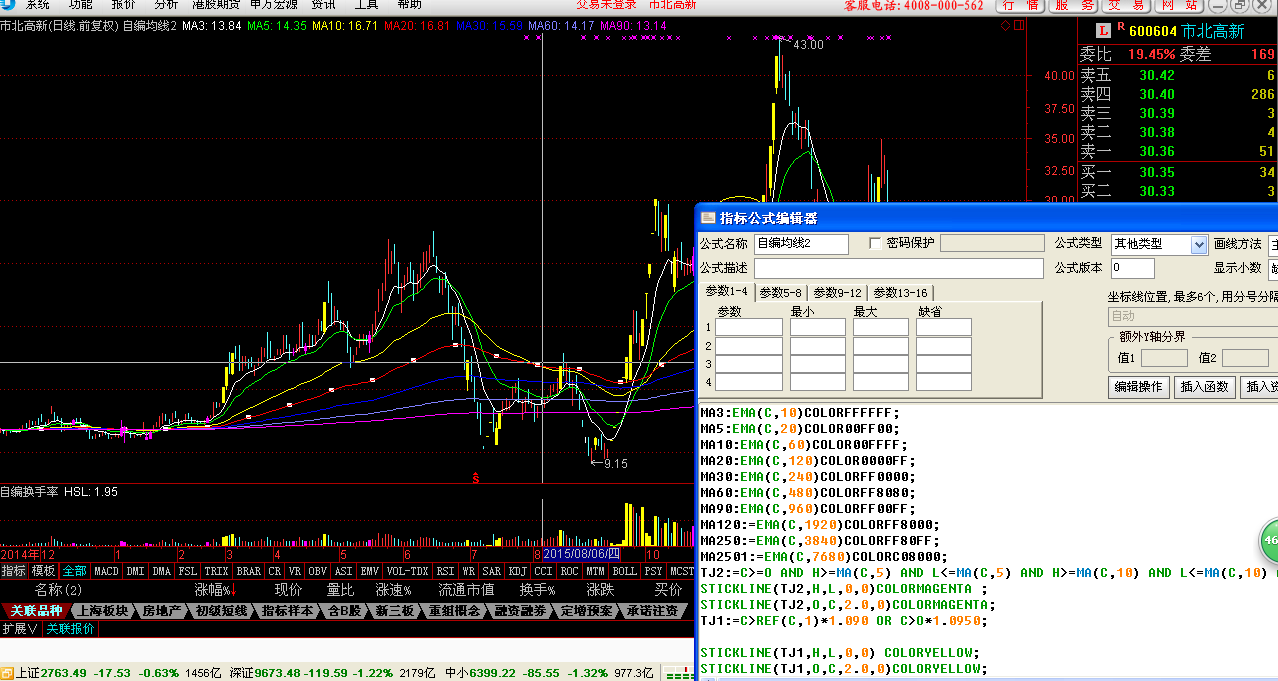
Task: Click the yellow icon left of 上证 index
Action: pyautogui.click(x=7, y=673)
